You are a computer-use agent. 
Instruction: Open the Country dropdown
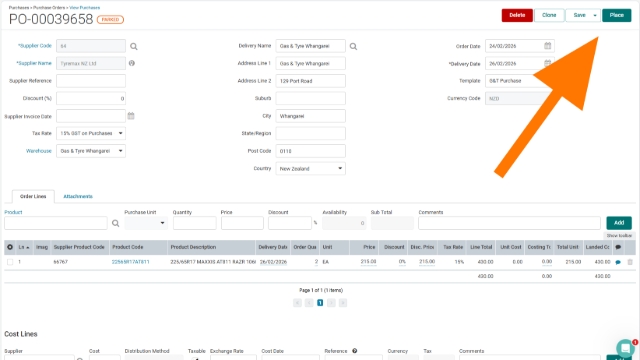310,169
